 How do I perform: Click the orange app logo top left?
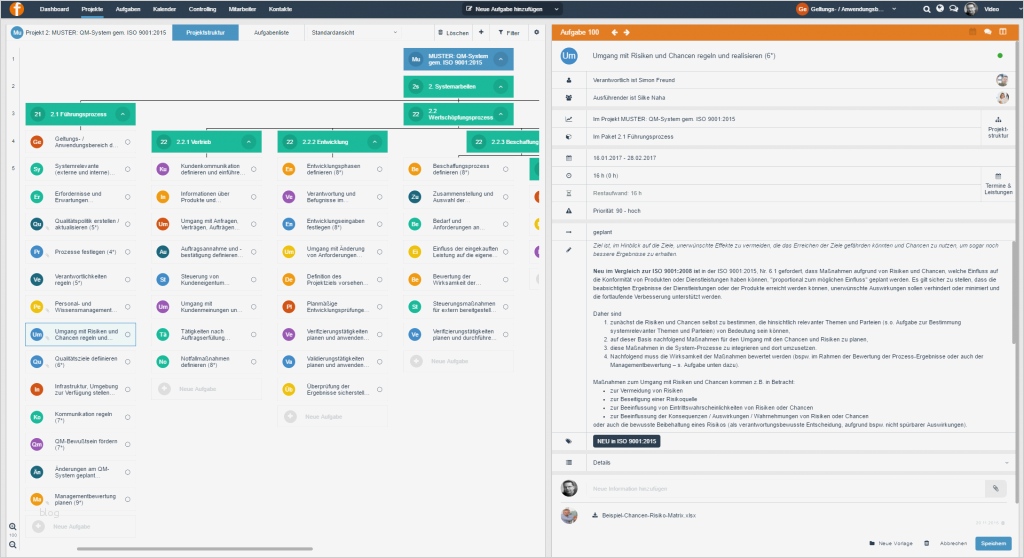16,8
